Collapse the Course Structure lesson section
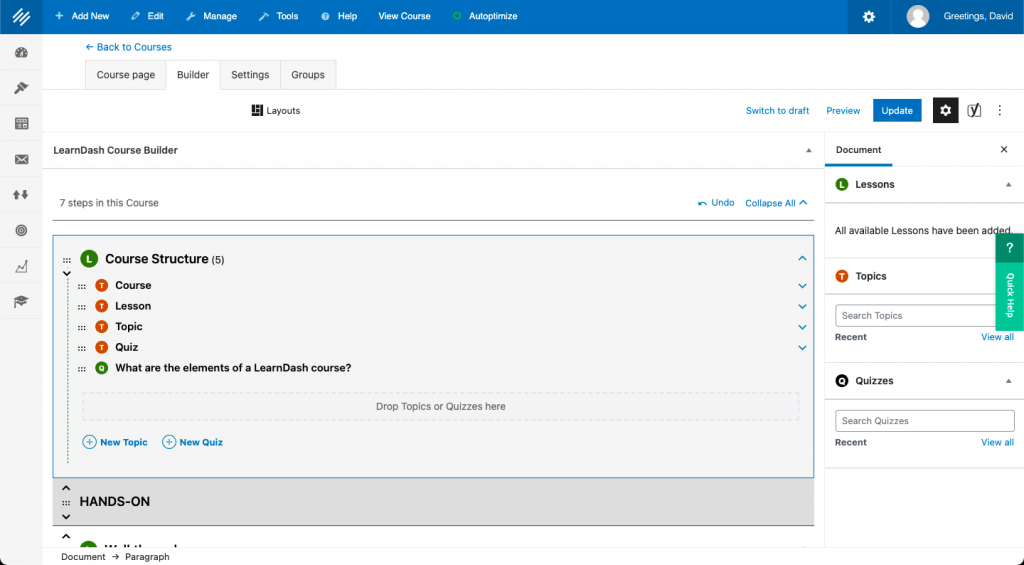1024x565 pixels. click(802, 259)
